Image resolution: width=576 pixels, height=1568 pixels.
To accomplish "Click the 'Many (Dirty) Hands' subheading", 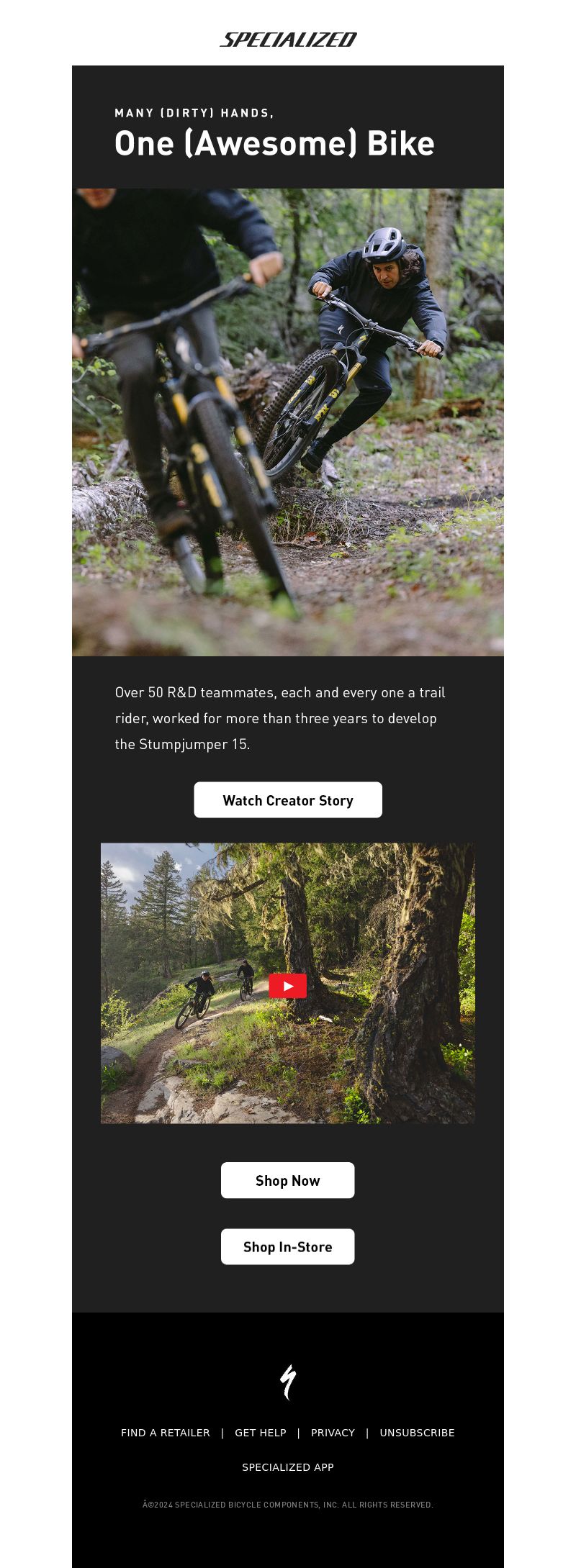I will (x=194, y=113).
